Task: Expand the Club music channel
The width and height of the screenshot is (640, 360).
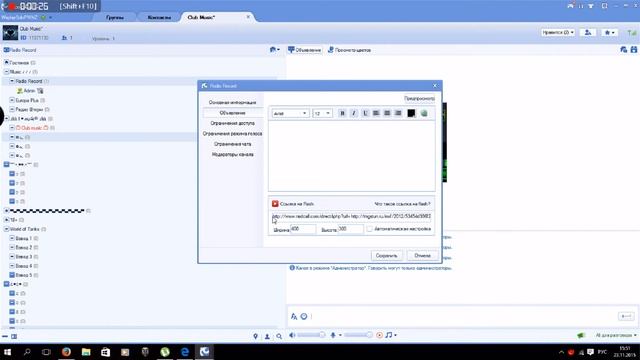Action: point(12,128)
